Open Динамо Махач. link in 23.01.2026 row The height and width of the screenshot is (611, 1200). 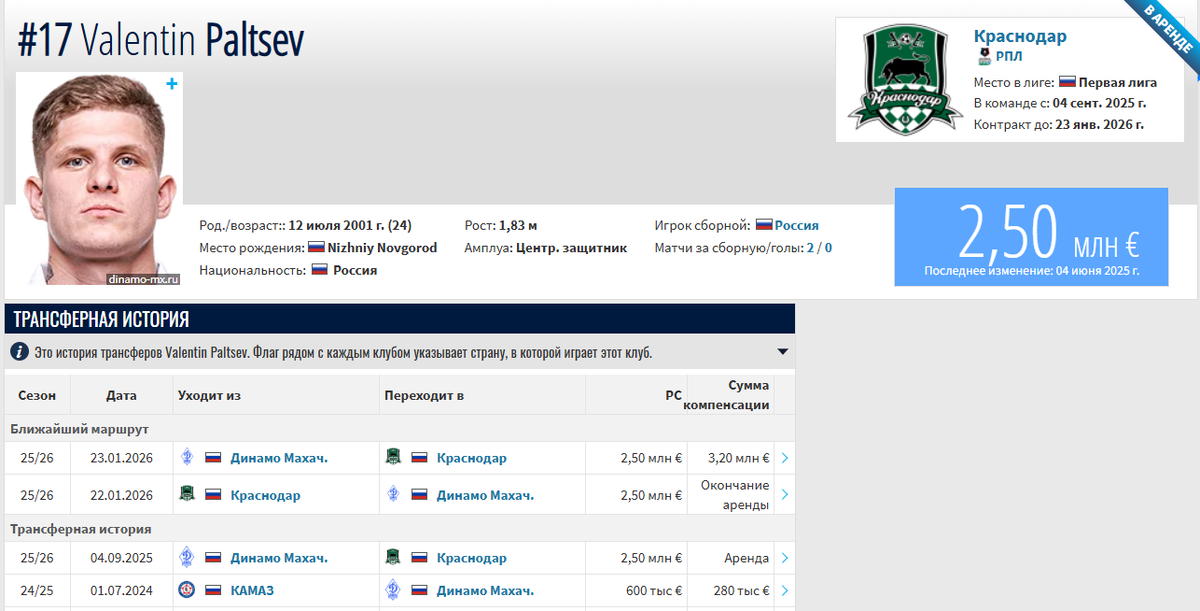(279, 458)
